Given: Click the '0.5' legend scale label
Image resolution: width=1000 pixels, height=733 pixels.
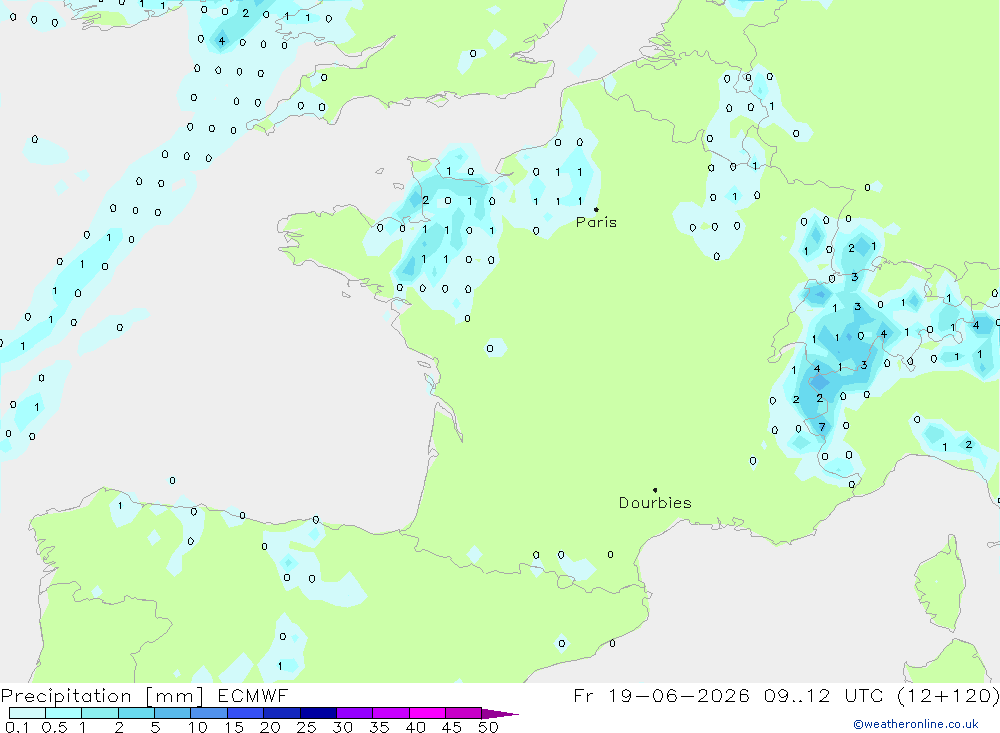Looking at the screenshot, I should 54,727.
